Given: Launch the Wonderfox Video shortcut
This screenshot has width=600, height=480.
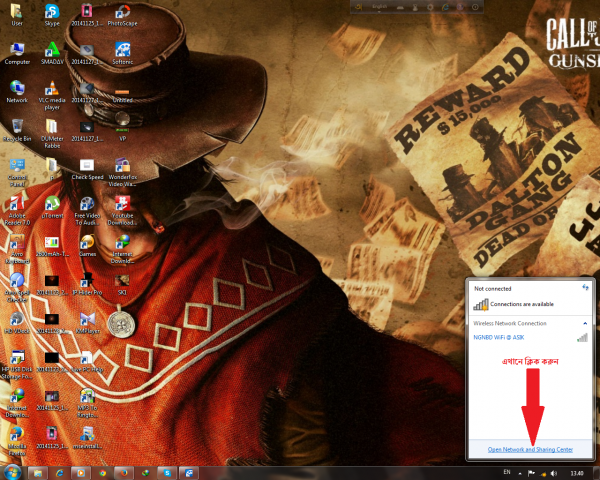Looking at the screenshot, I should click(x=122, y=172).
